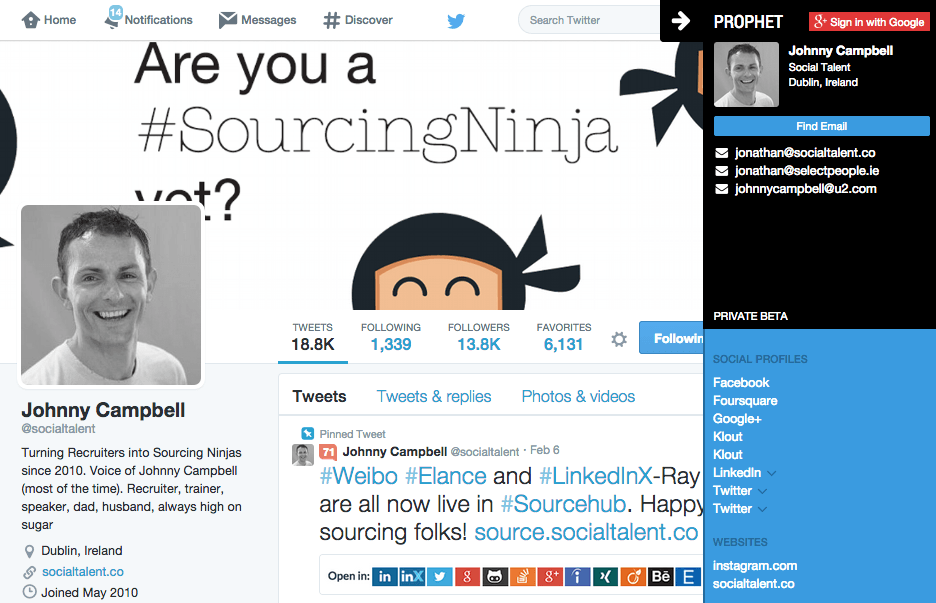Open in Indeed icon
Viewport: 936px width, 603px height.
[578, 576]
